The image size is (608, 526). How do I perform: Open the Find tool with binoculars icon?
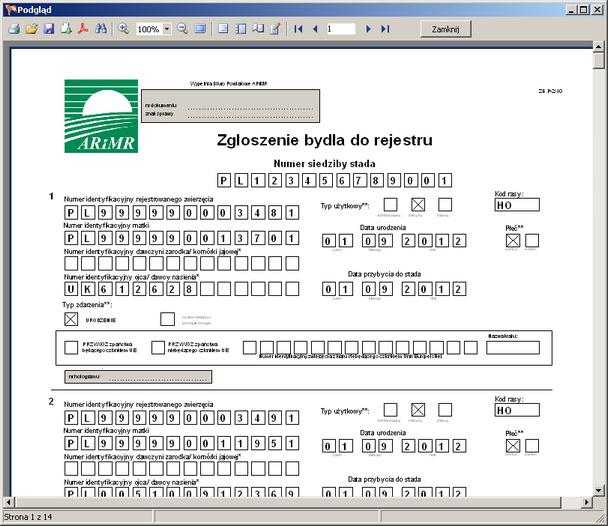[101, 29]
